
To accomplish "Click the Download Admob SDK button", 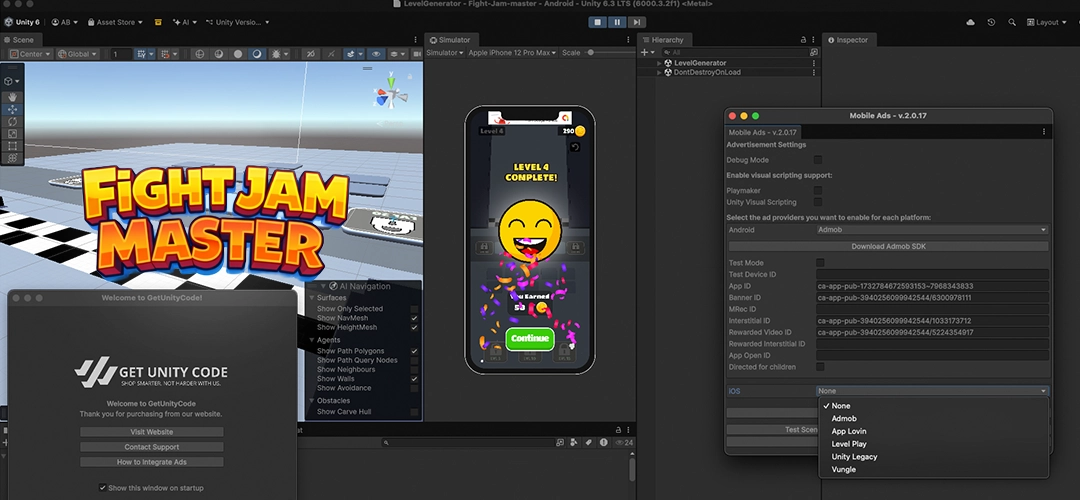I will [888, 246].
